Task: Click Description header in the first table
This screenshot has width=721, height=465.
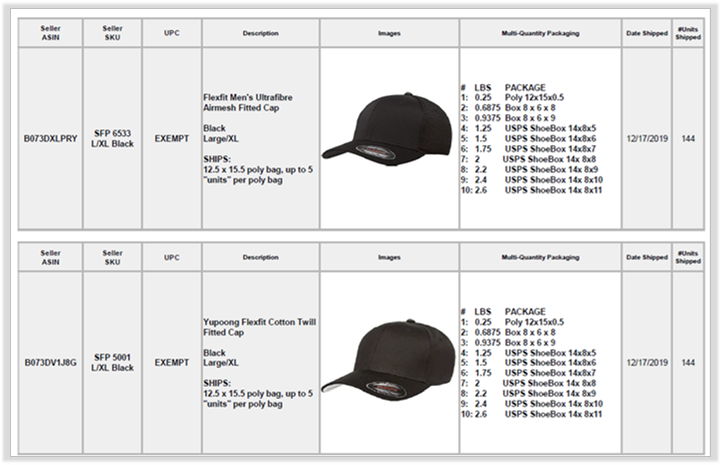Action: click(x=261, y=33)
